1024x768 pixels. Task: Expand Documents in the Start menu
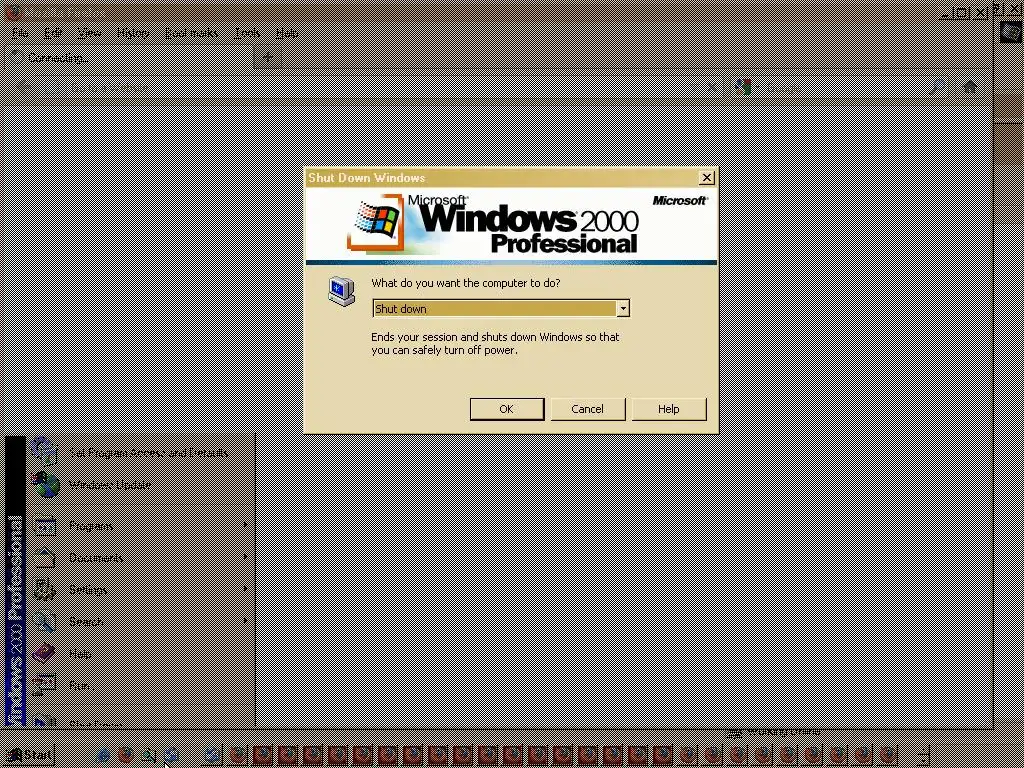[x=140, y=557]
